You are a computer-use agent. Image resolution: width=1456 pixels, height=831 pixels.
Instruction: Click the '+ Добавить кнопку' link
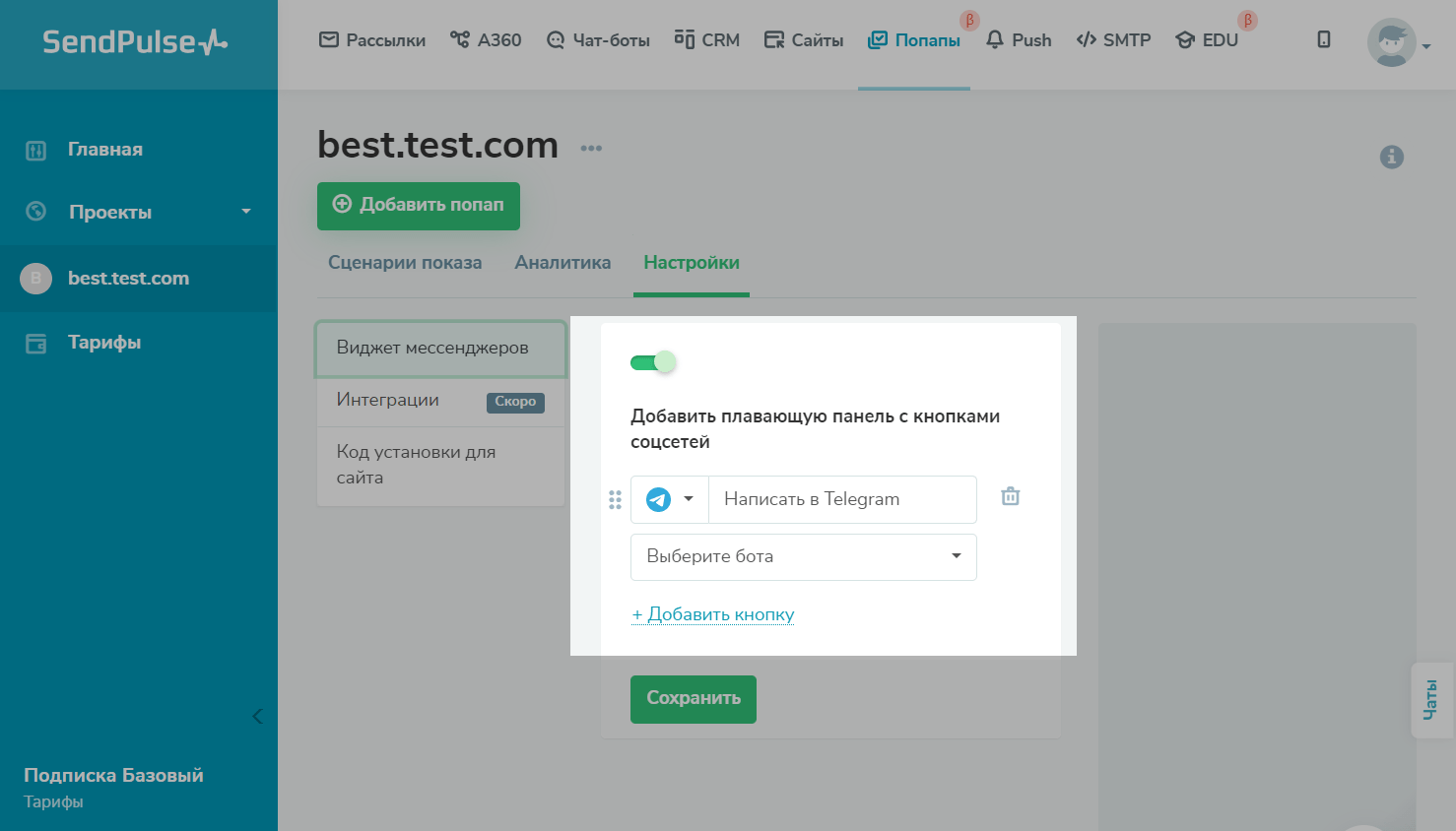click(713, 614)
